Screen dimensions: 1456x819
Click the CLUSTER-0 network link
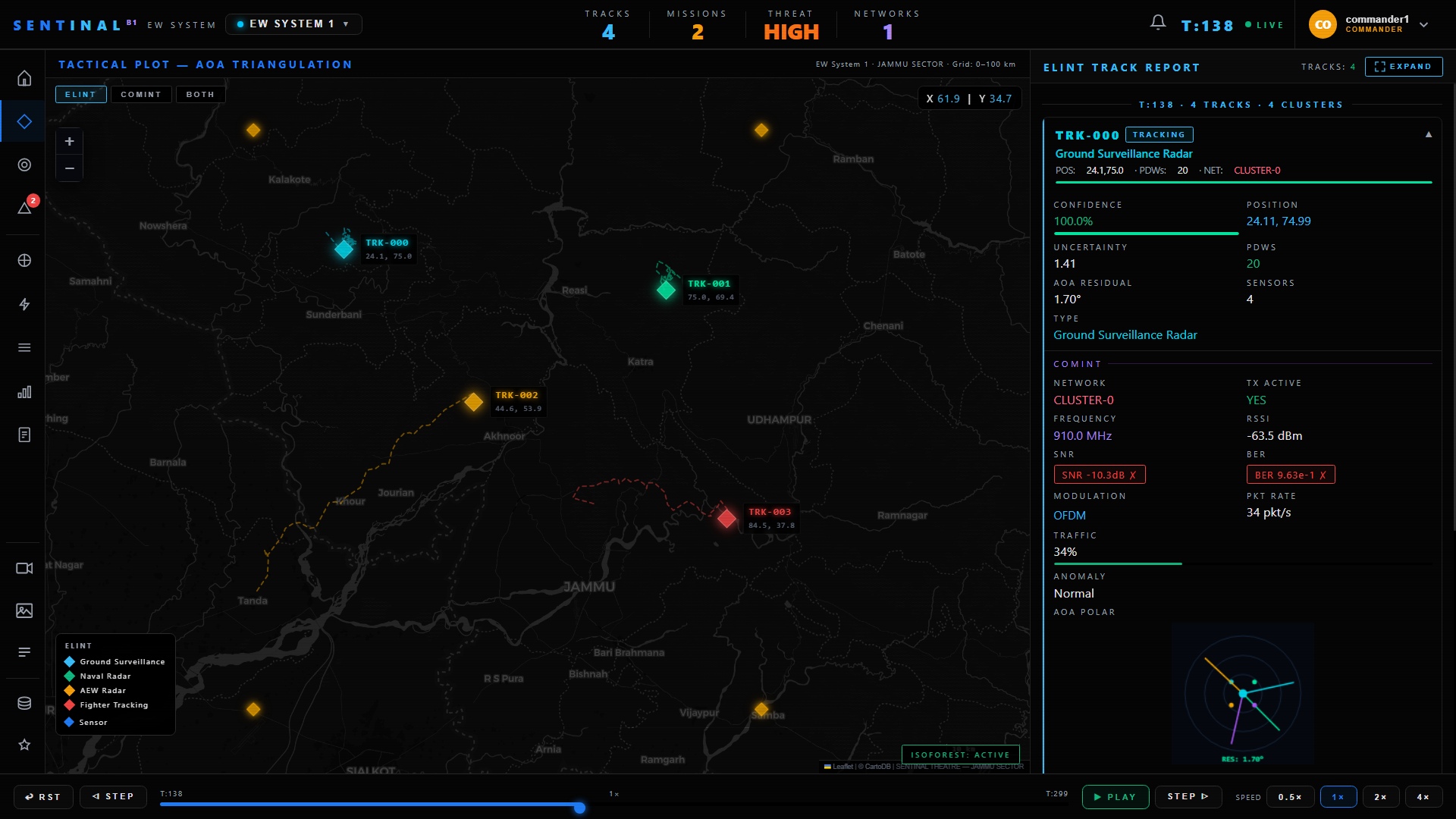[x=1084, y=400]
